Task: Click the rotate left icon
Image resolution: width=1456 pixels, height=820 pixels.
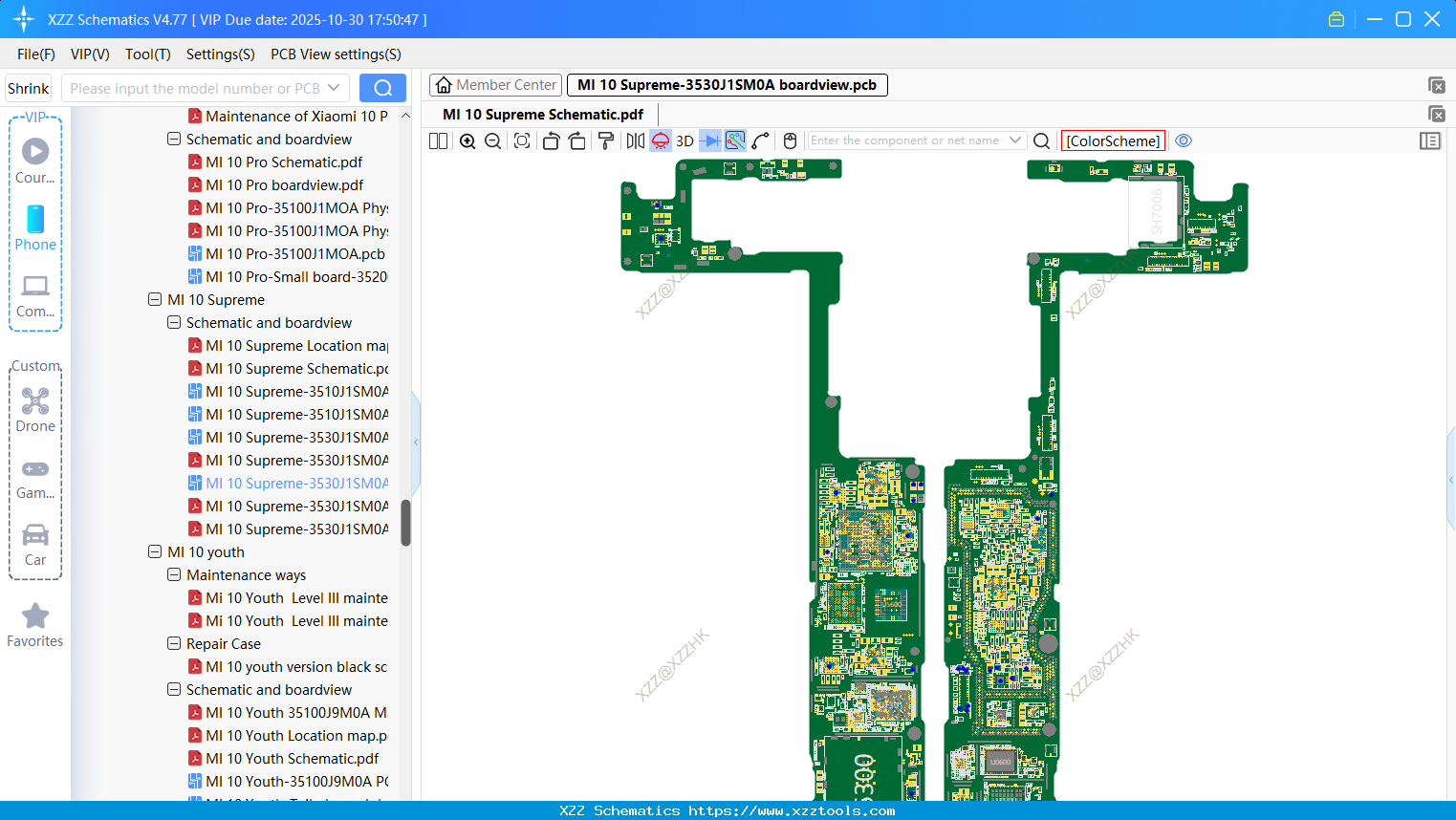Action: (551, 140)
